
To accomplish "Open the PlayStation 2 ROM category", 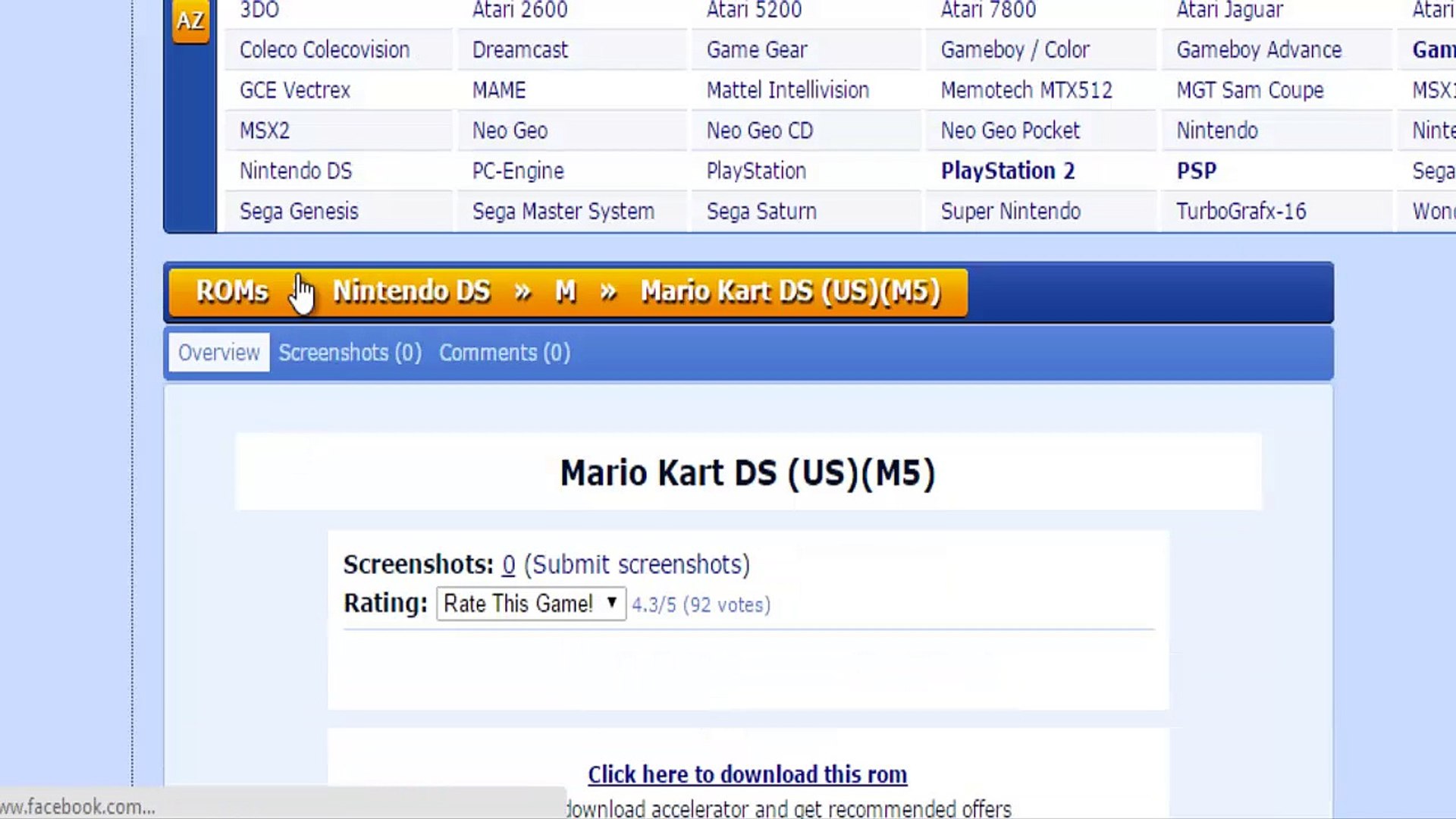I will click(1007, 171).
